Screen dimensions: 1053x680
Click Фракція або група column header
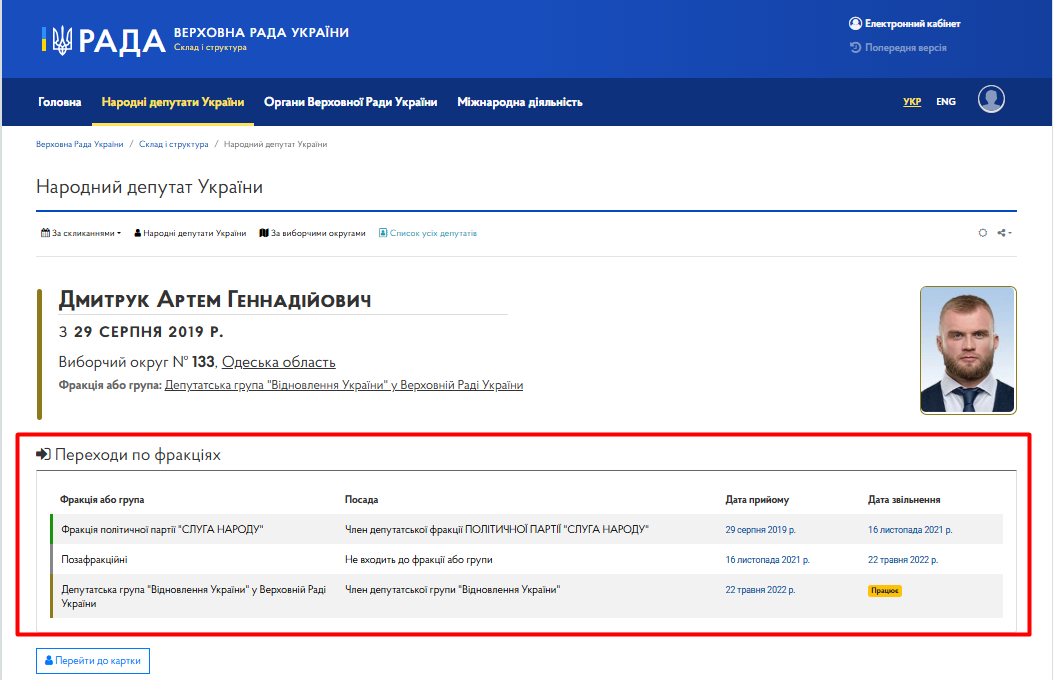pos(102,499)
